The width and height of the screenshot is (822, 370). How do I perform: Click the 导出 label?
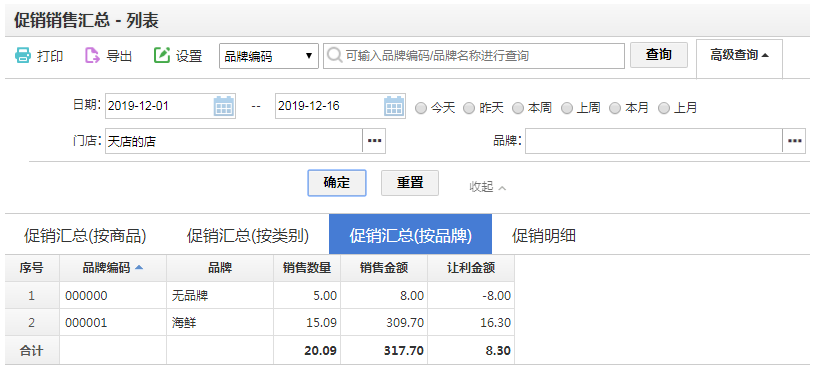click(x=119, y=56)
